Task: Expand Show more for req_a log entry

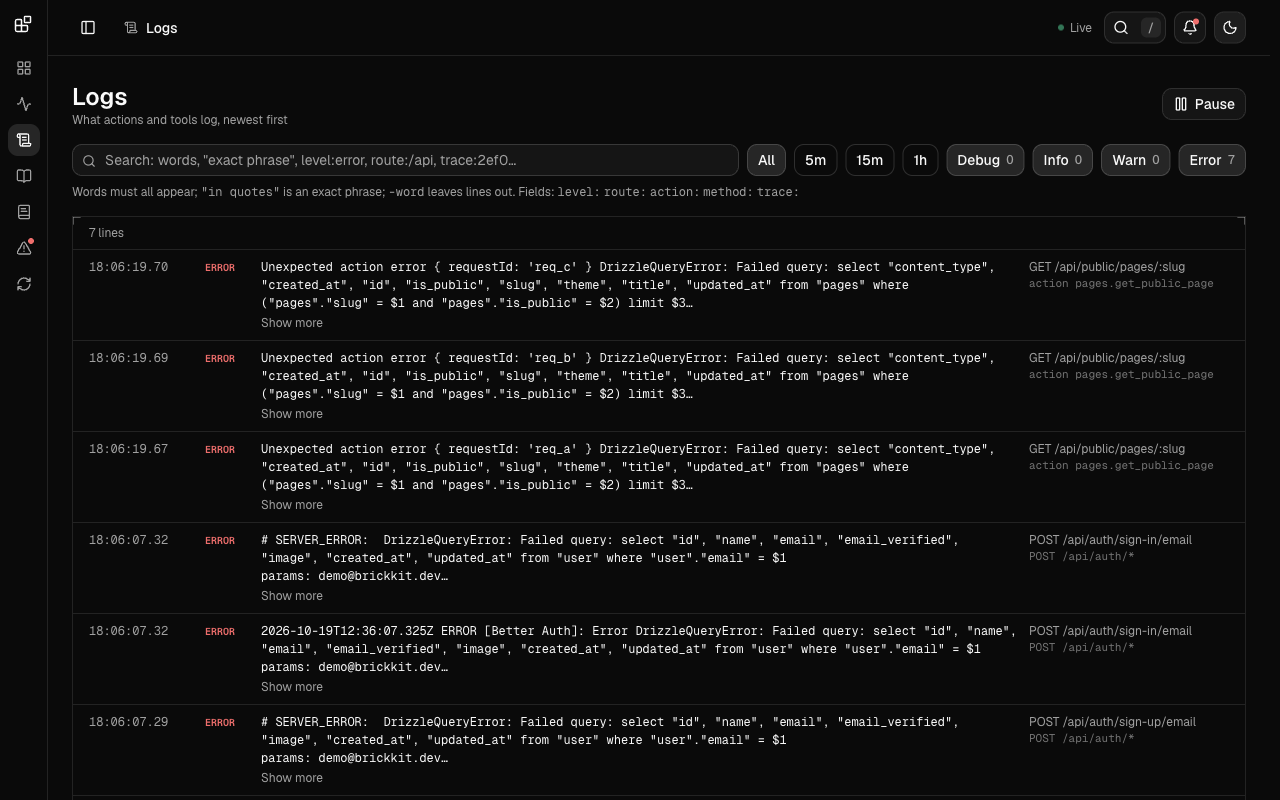Action: (x=292, y=505)
